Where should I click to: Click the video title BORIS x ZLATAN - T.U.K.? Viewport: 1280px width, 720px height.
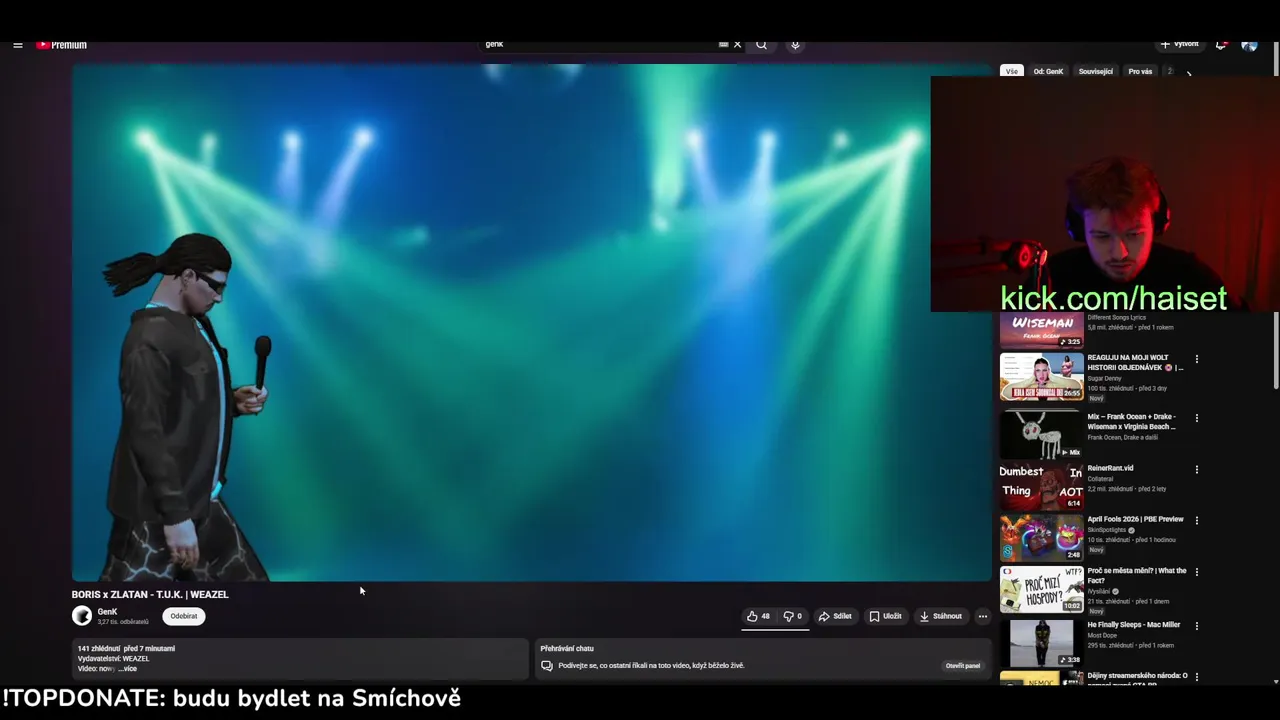(x=150, y=594)
